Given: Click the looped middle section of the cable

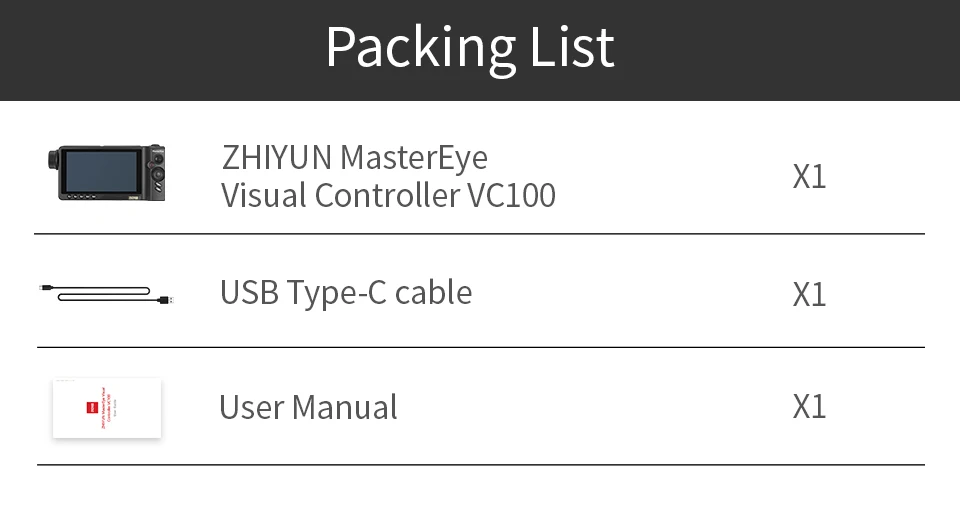Looking at the screenshot, I should tap(104, 294).
